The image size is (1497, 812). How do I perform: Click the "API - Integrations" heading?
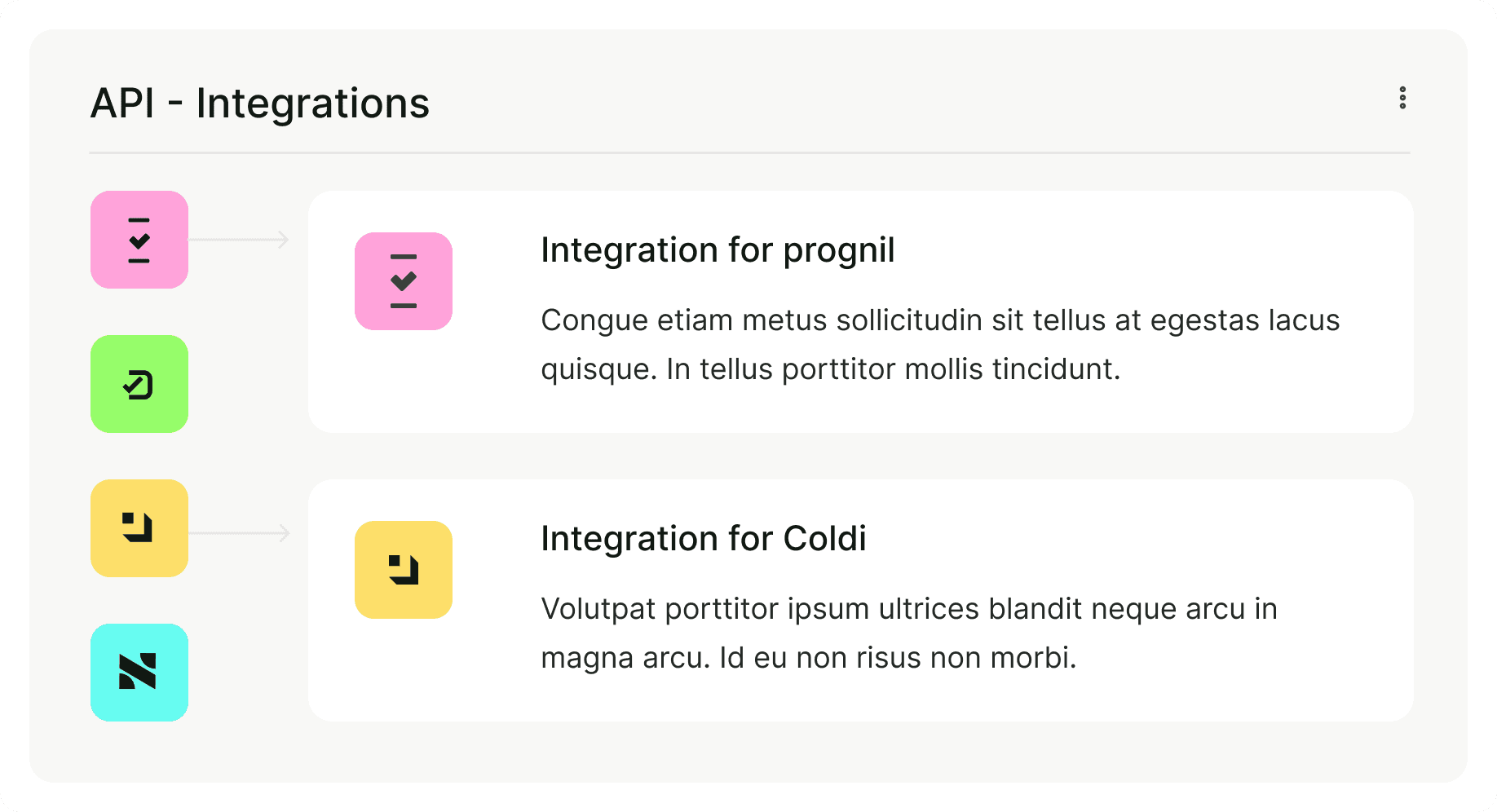(259, 104)
